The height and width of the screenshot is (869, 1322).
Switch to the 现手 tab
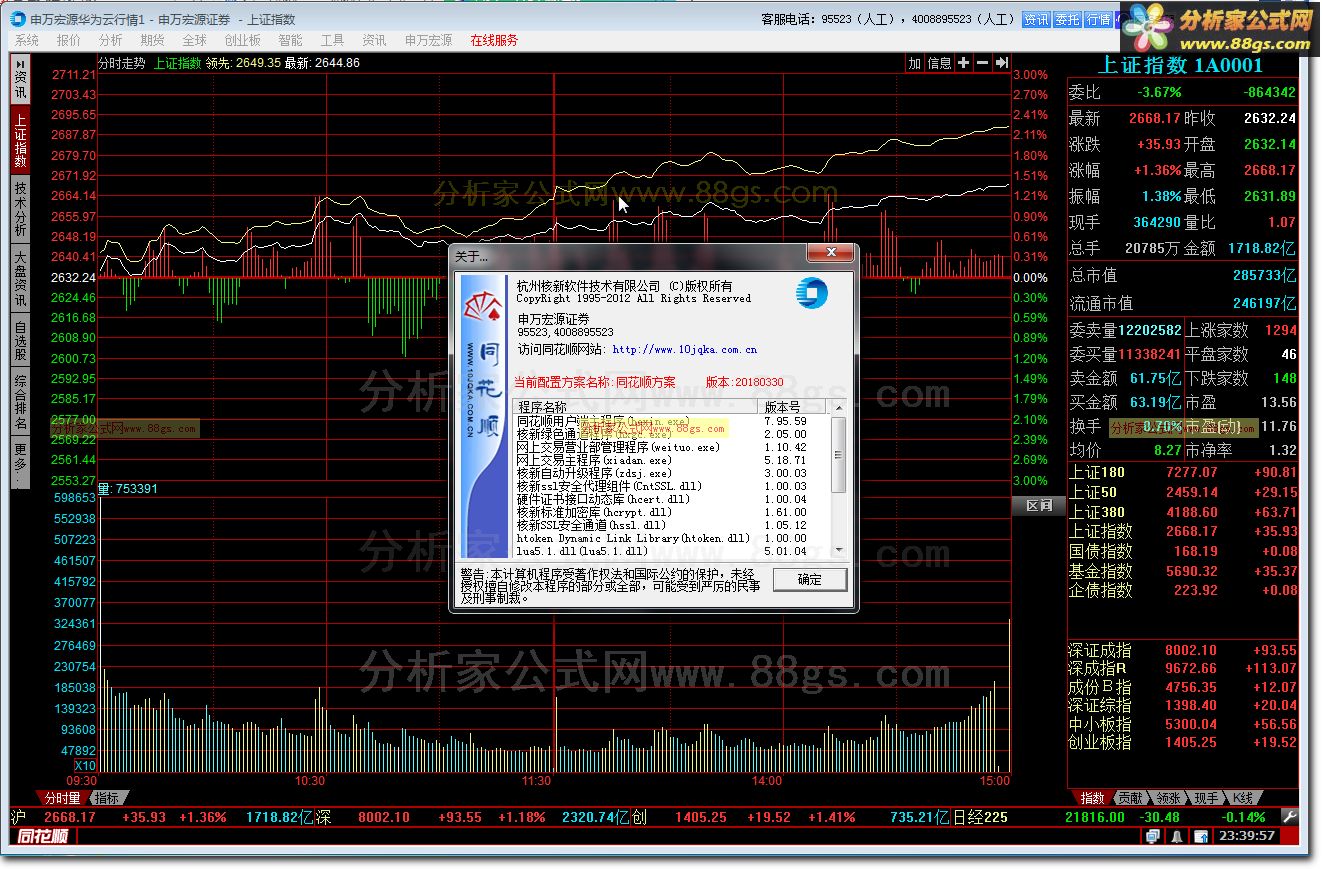pyautogui.click(x=1207, y=798)
